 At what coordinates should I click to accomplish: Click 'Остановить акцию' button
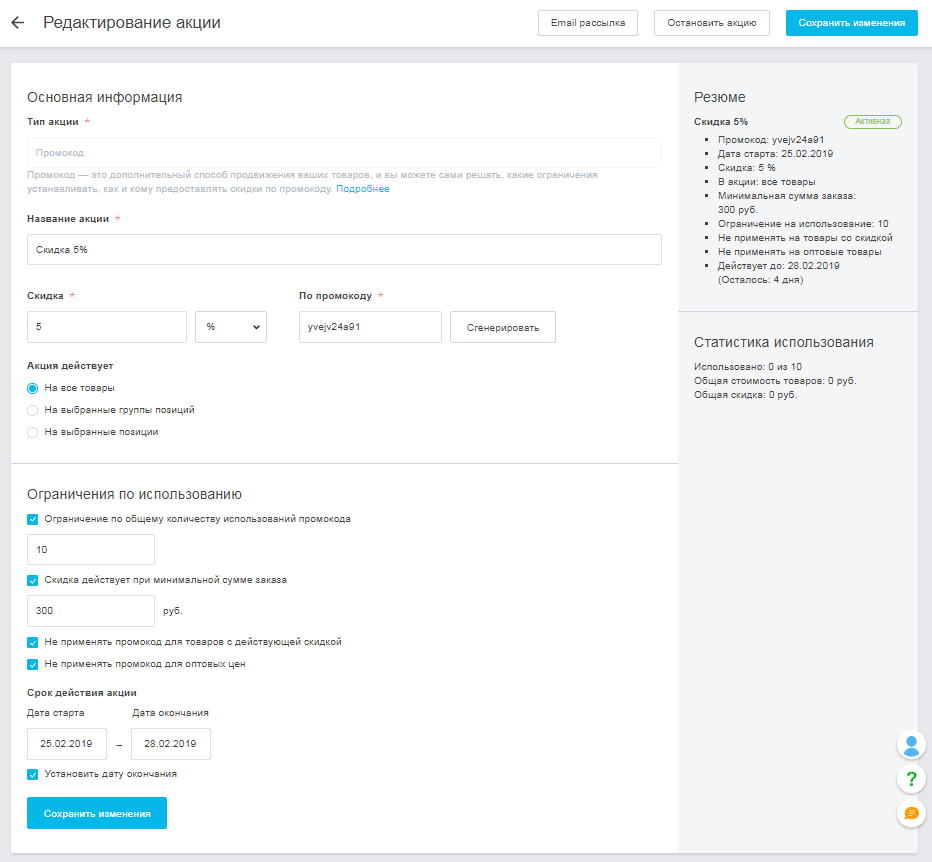[711, 23]
